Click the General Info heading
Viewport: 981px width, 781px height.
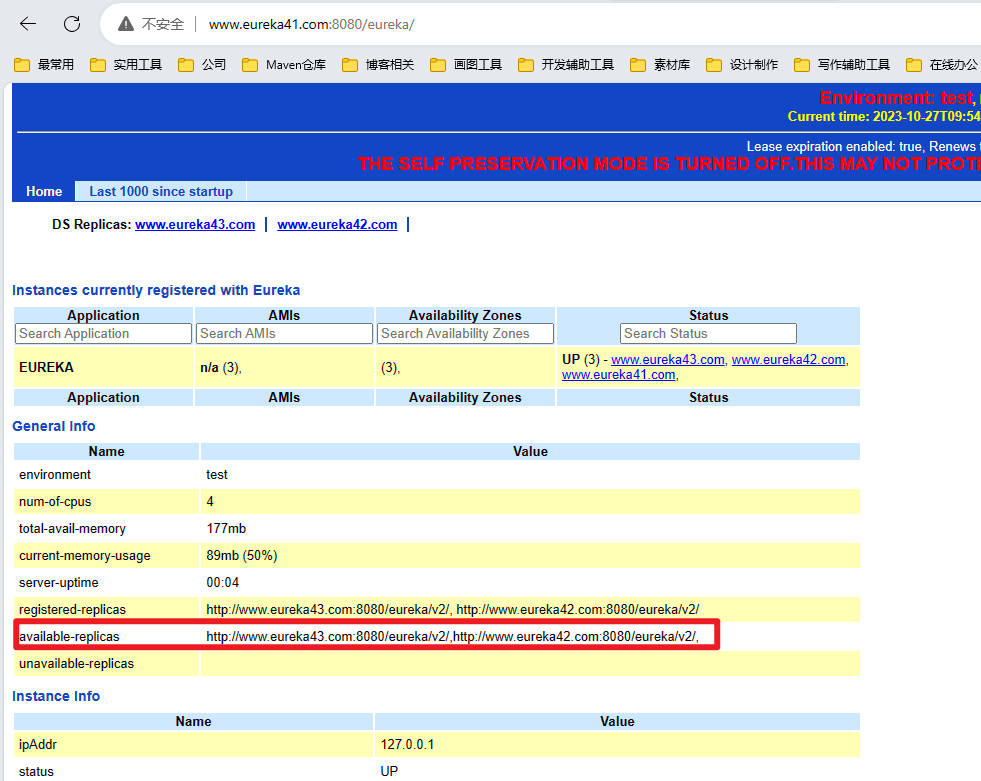pos(54,426)
